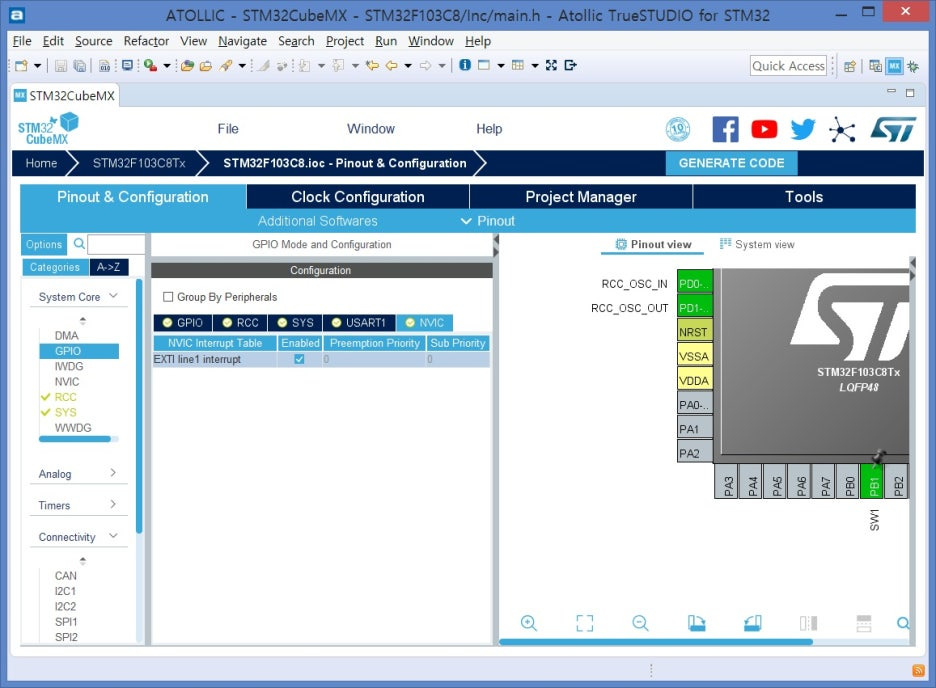Click the peripheral search input field
Screen dimensions: 936x688
[116, 244]
